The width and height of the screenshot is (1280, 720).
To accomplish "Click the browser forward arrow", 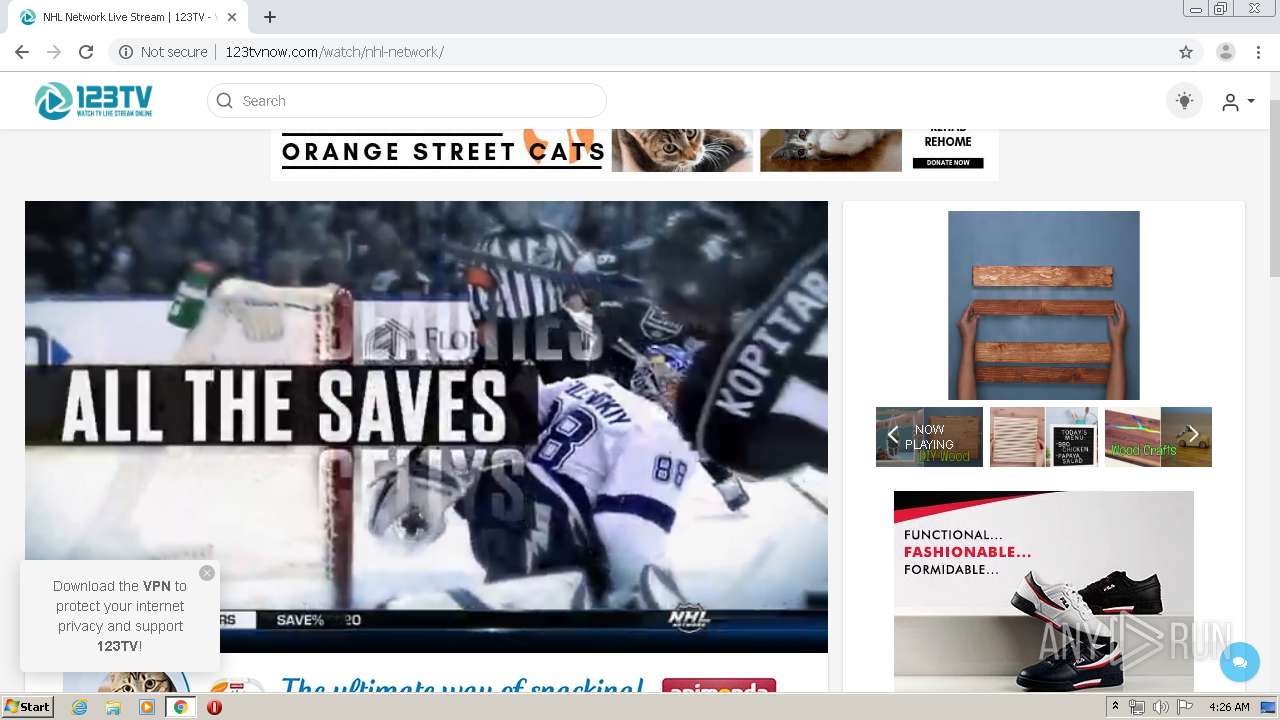I will (54, 52).
